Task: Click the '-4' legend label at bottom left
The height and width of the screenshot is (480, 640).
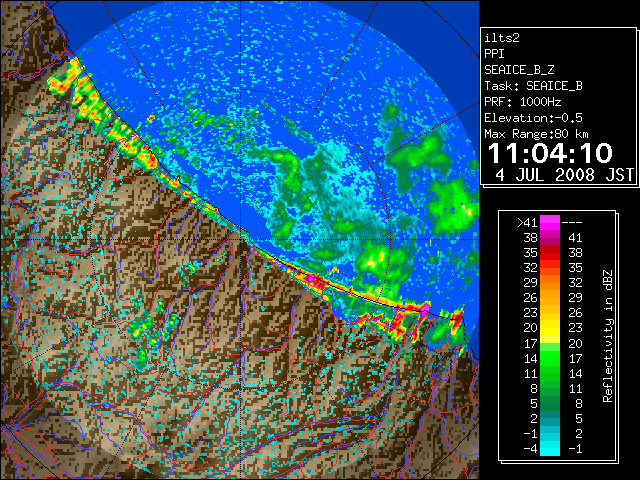Action: coord(530,449)
